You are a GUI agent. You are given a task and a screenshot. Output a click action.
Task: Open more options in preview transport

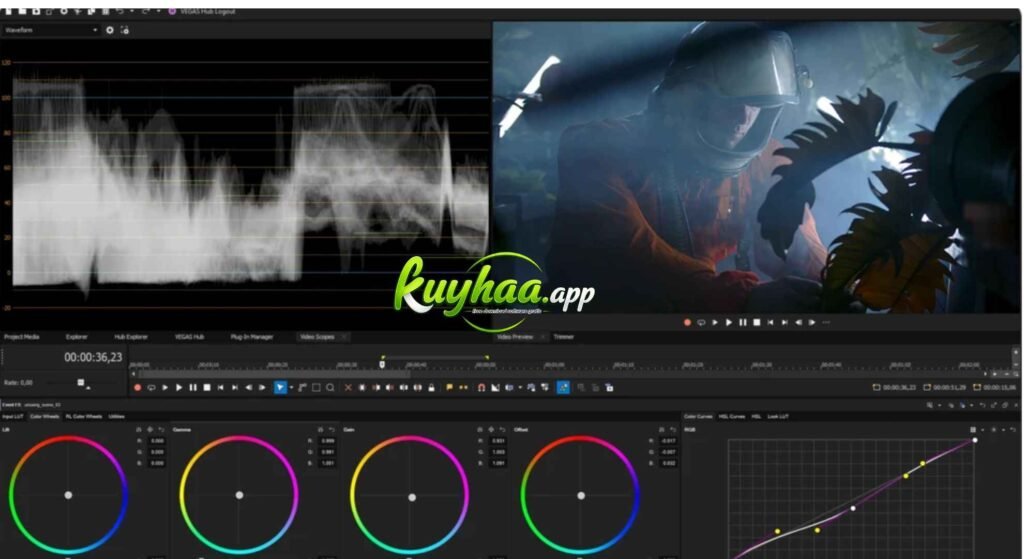(x=826, y=323)
